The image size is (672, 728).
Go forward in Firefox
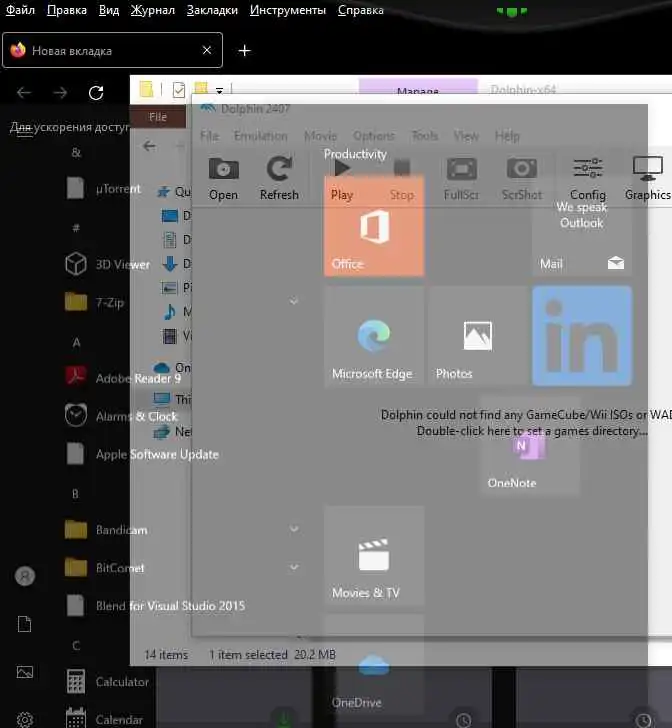60,93
